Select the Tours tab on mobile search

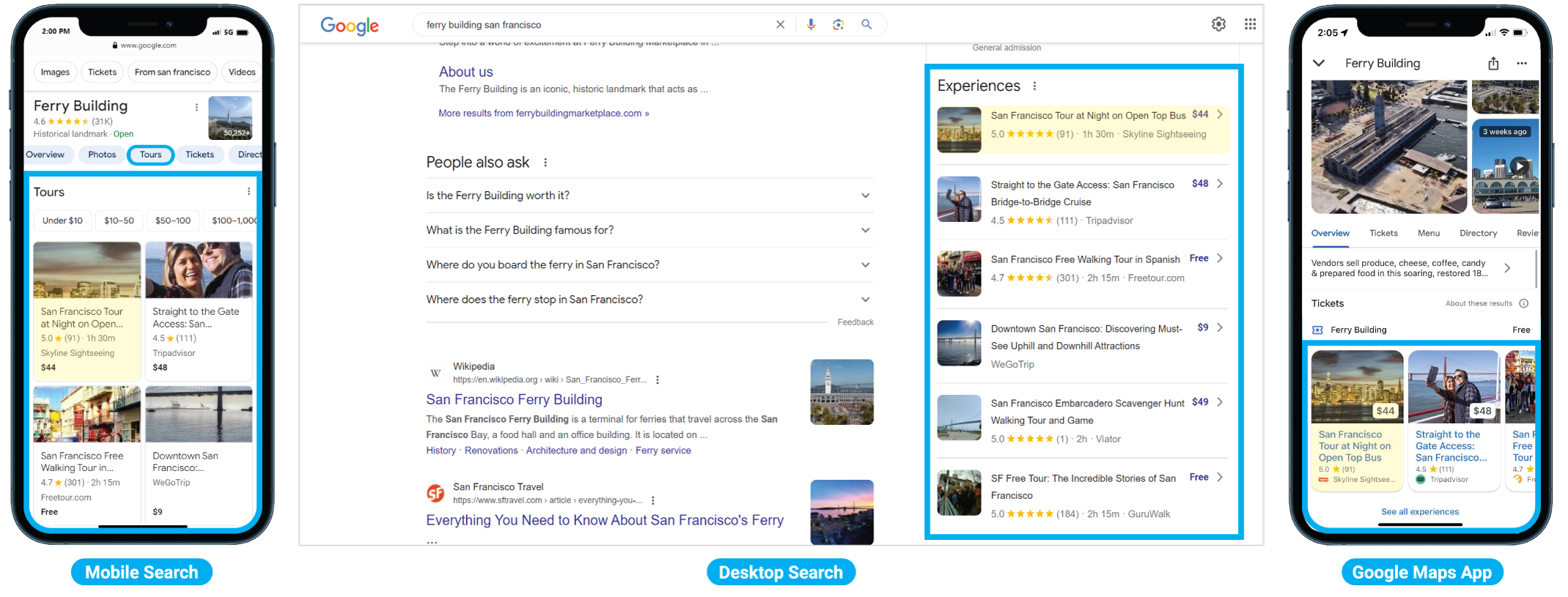point(150,155)
